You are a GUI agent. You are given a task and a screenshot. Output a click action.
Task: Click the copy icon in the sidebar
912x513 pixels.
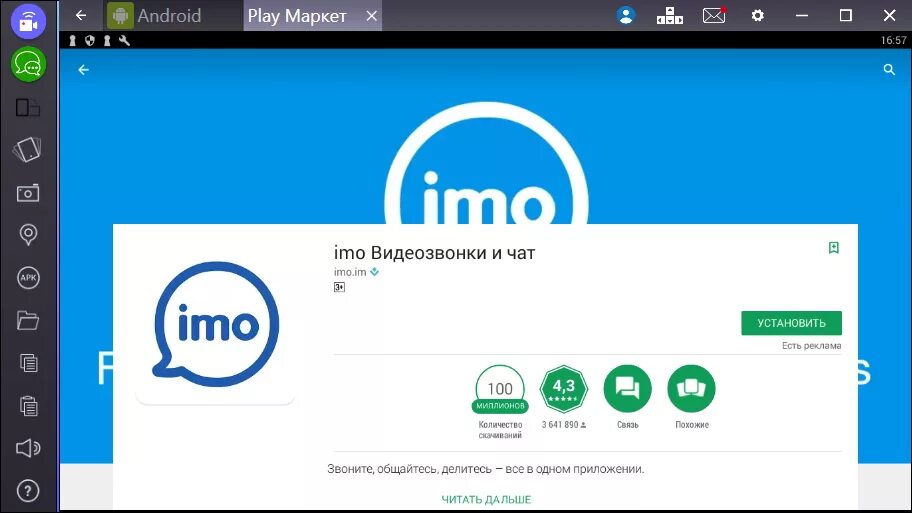tap(28, 363)
